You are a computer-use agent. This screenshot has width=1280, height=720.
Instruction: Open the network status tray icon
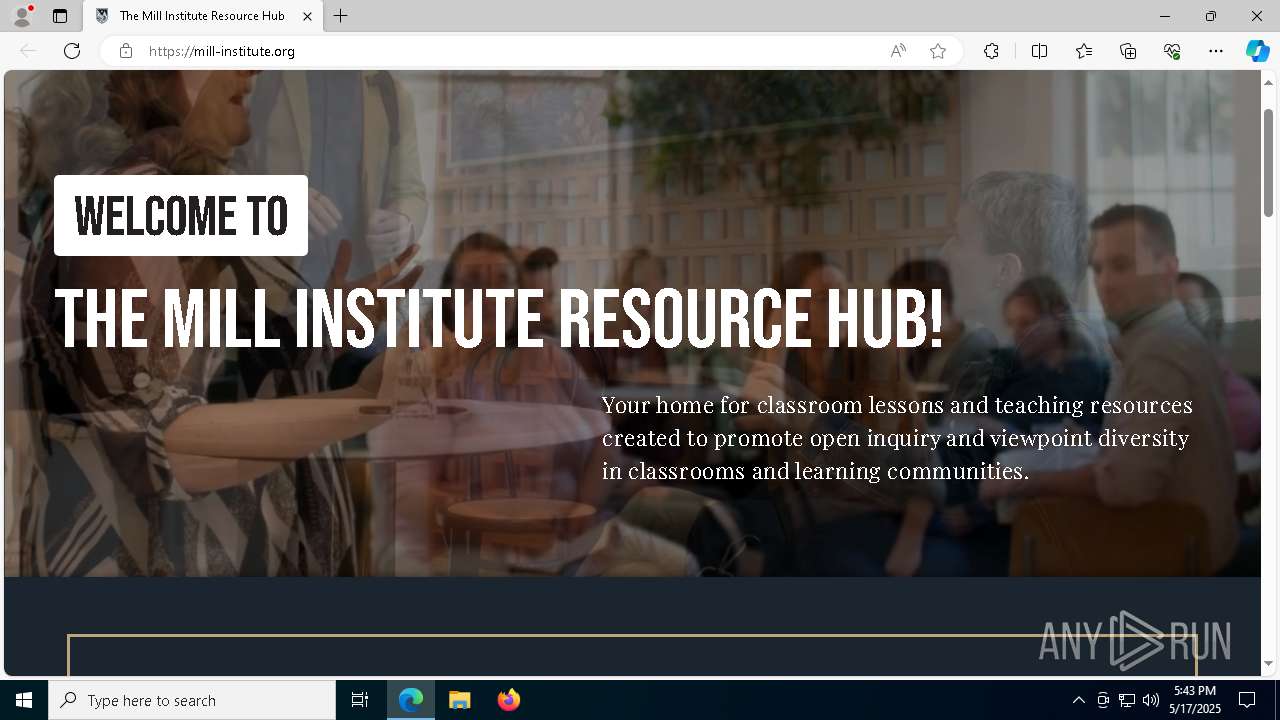point(1127,700)
